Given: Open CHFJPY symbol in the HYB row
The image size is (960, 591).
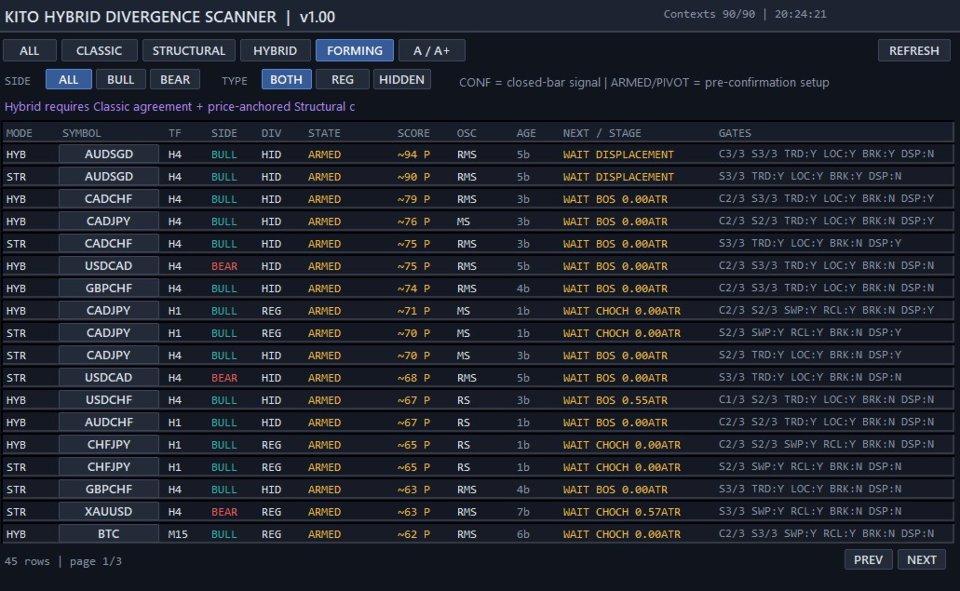Looking at the screenshot, I should click(x=108, y=445).
